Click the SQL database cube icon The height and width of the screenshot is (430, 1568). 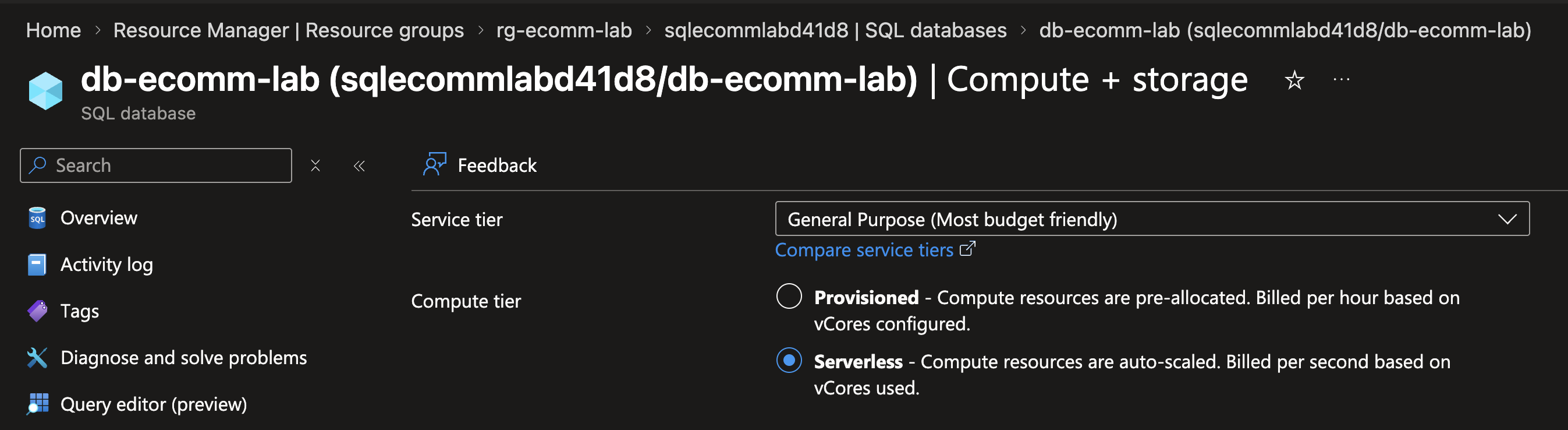[x=45, y=91]
